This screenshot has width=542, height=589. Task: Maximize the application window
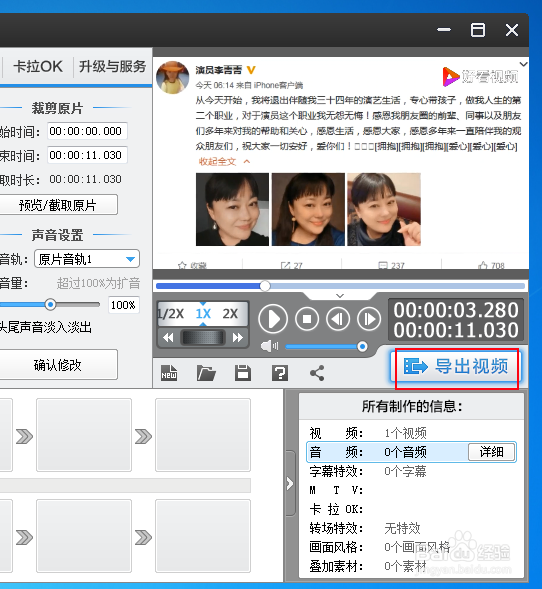pyautogui.click(x=478, y=30)
